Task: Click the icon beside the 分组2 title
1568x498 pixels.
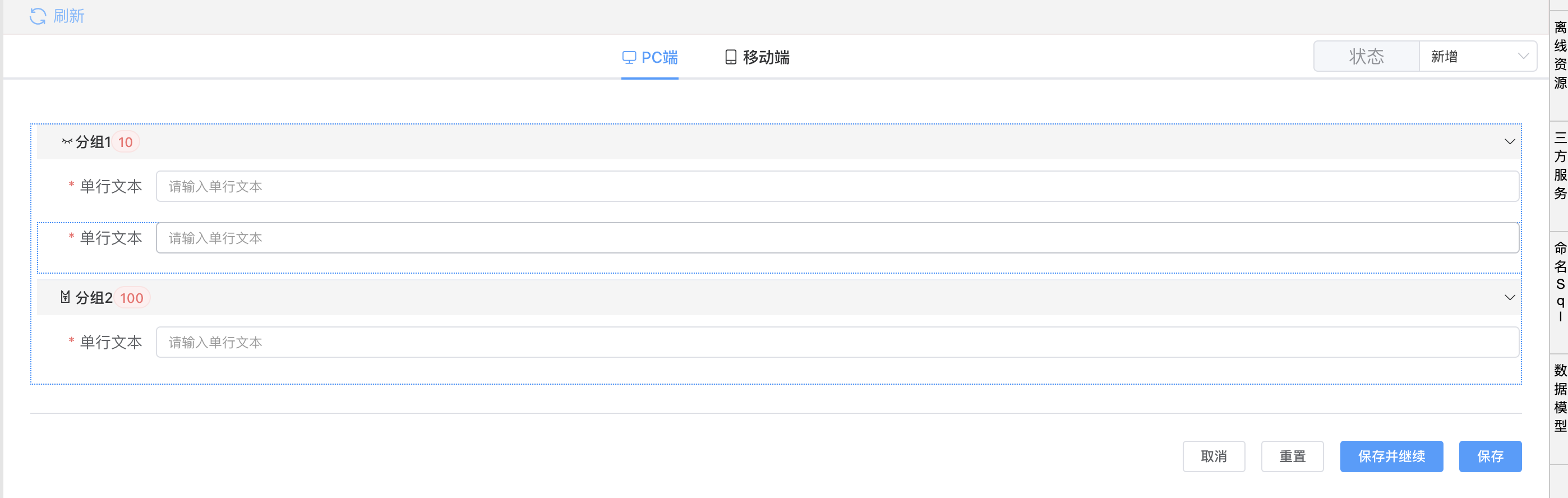Action: coord(65,297)
